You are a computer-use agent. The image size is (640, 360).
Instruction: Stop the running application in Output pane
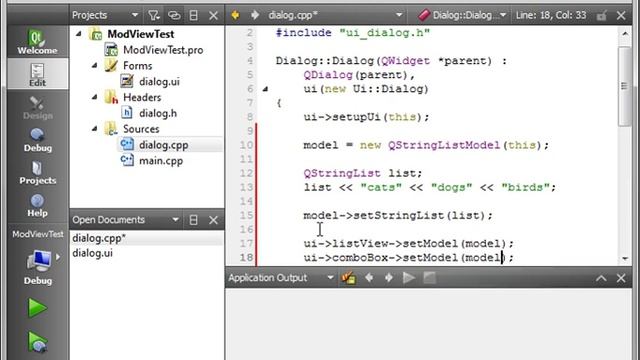click(429, 278)
